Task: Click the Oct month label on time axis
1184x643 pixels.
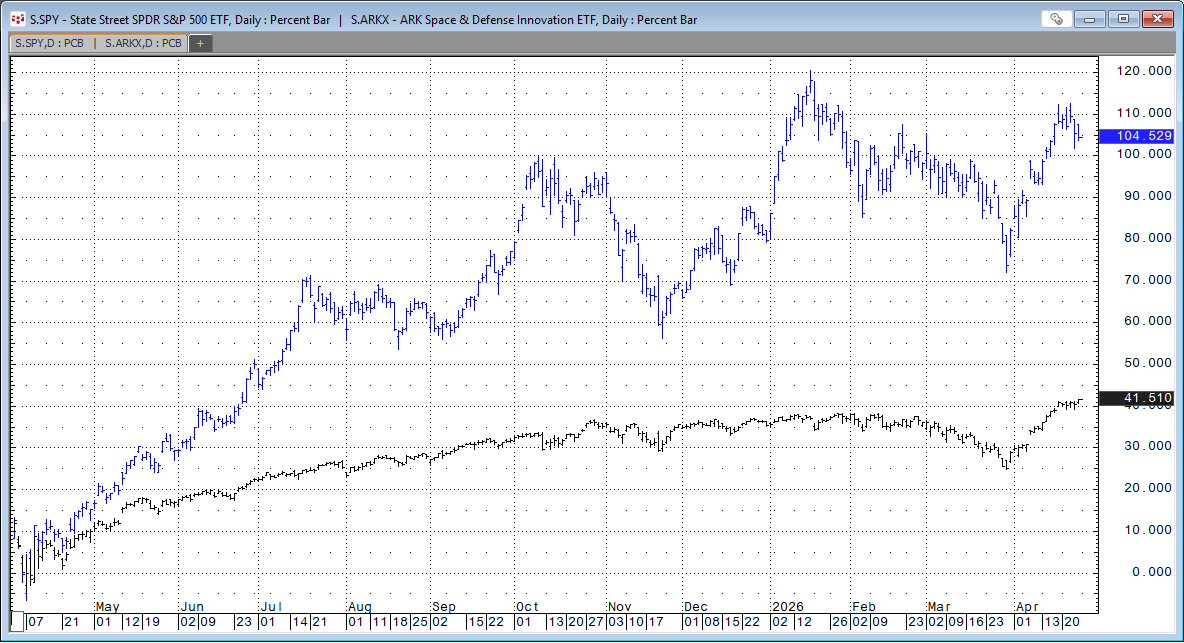Action: 527,606
